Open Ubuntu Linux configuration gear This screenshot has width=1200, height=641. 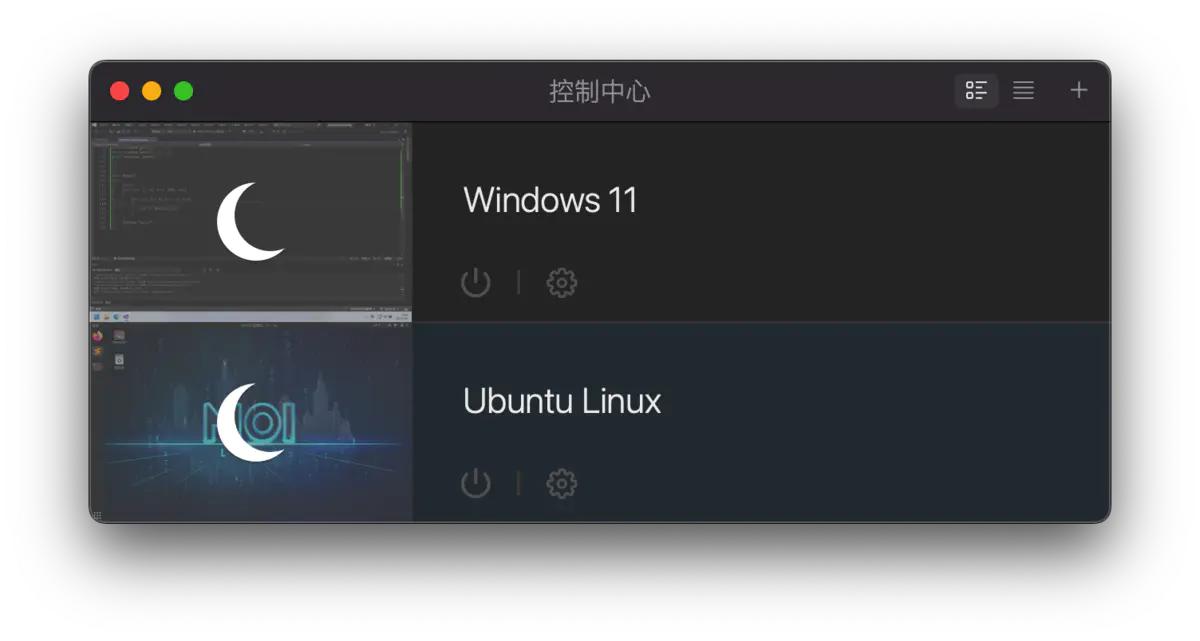pyautogui.click(x=562, y=484)
